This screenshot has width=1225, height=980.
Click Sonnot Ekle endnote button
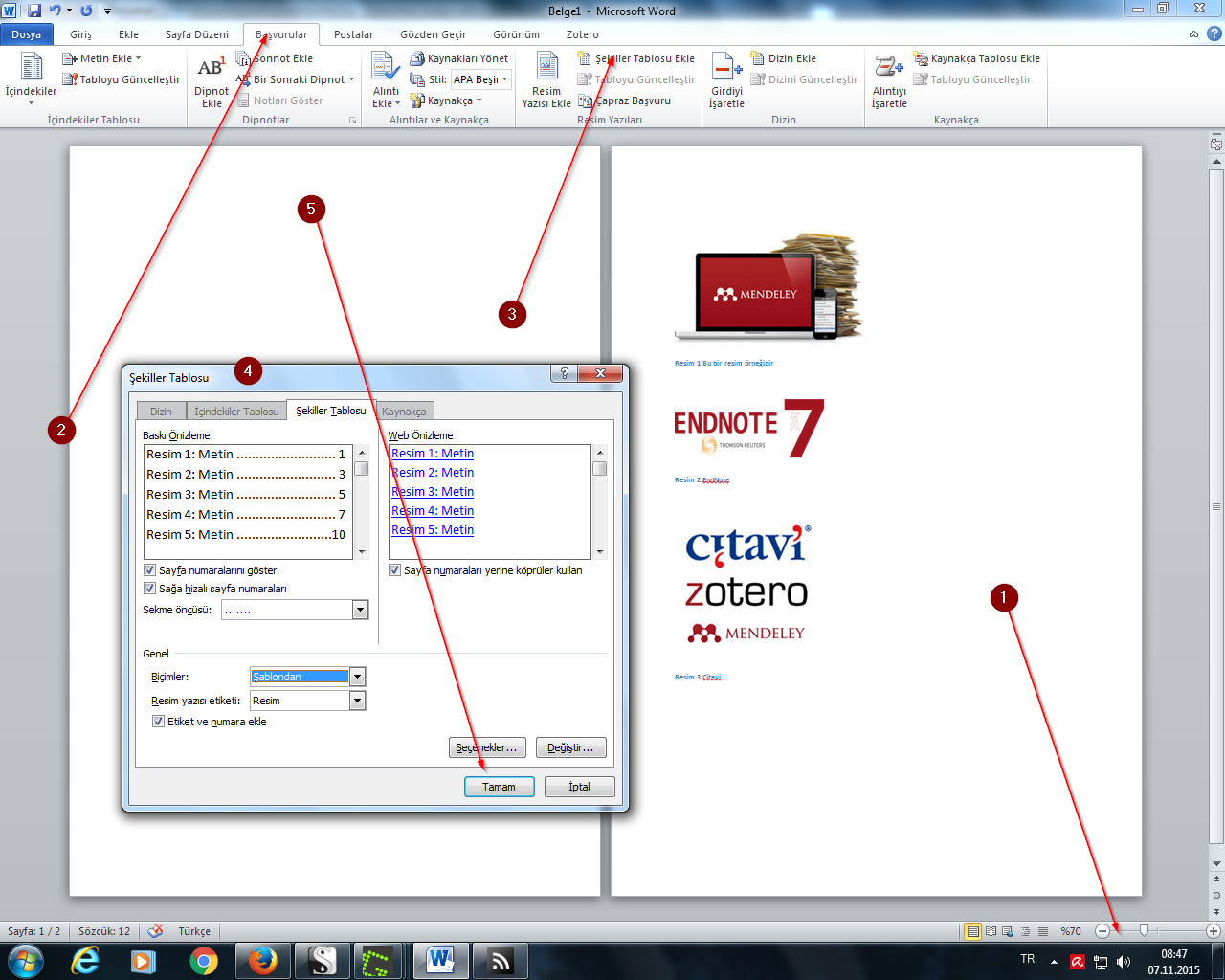pos(276,58)
